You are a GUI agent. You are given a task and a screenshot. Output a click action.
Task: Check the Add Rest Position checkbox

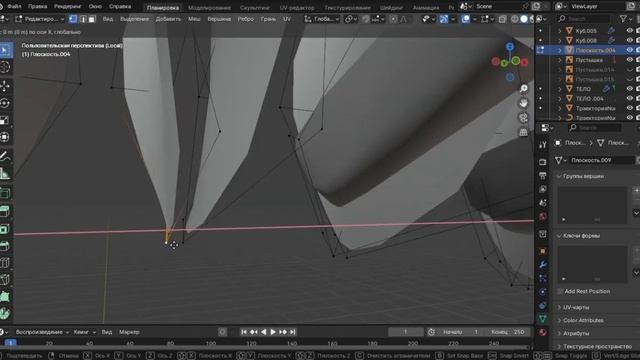pos(560,291)
